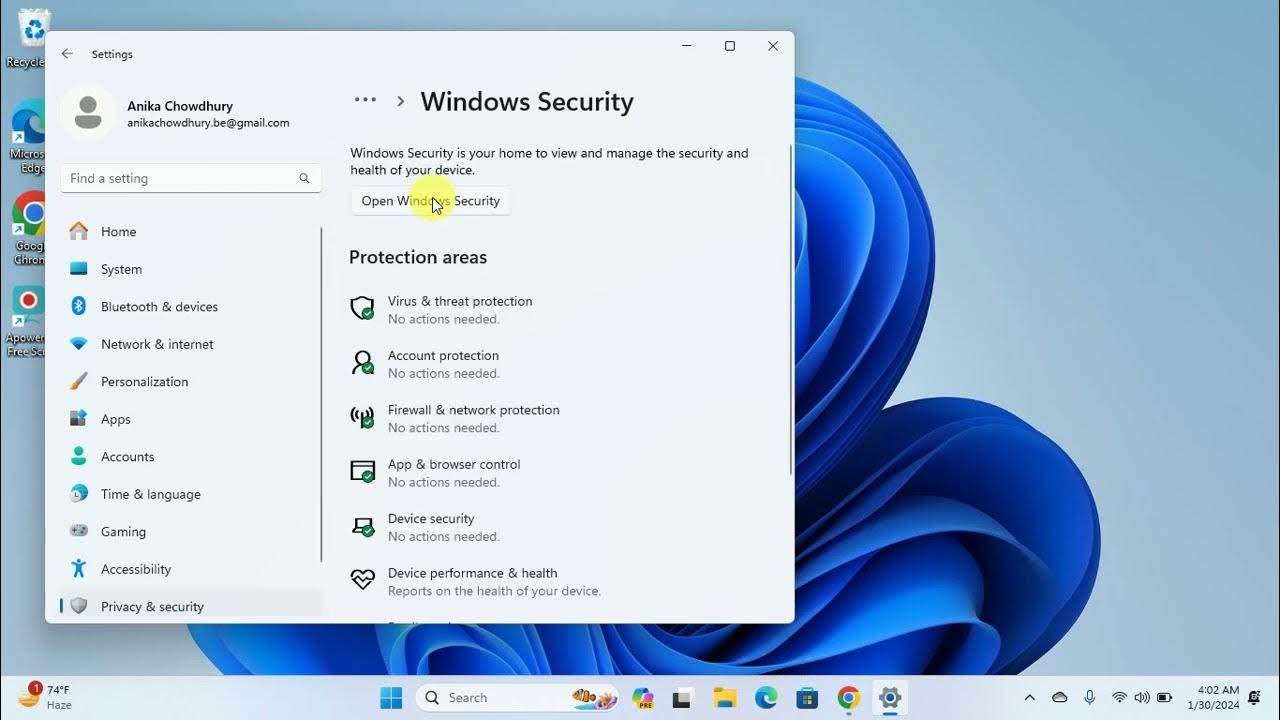Click the App & browser control icon
This screenshot has width=1280, height=720.
pos(362,471)
